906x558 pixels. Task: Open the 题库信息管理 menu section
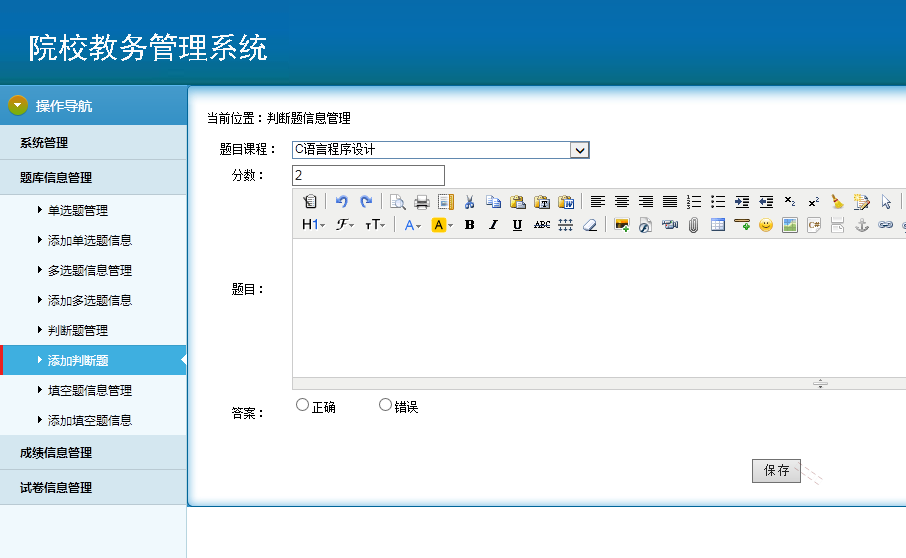94,177
